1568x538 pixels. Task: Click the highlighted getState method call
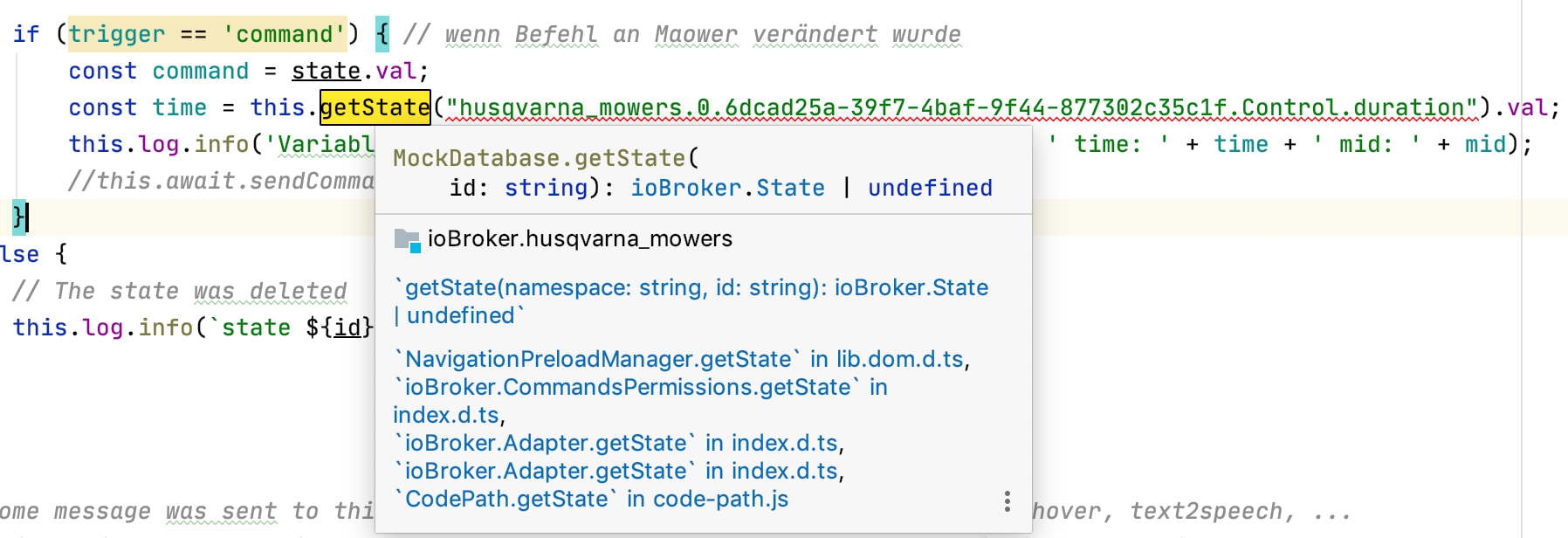click(x=375, y=107)
